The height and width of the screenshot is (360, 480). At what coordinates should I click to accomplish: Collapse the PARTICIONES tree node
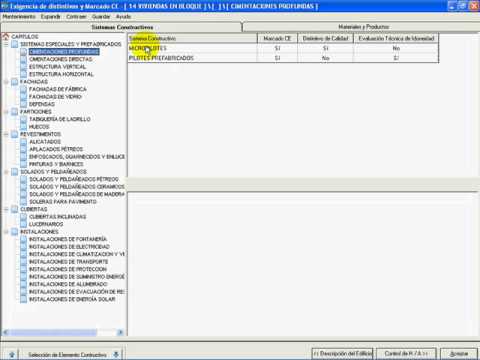6,112
